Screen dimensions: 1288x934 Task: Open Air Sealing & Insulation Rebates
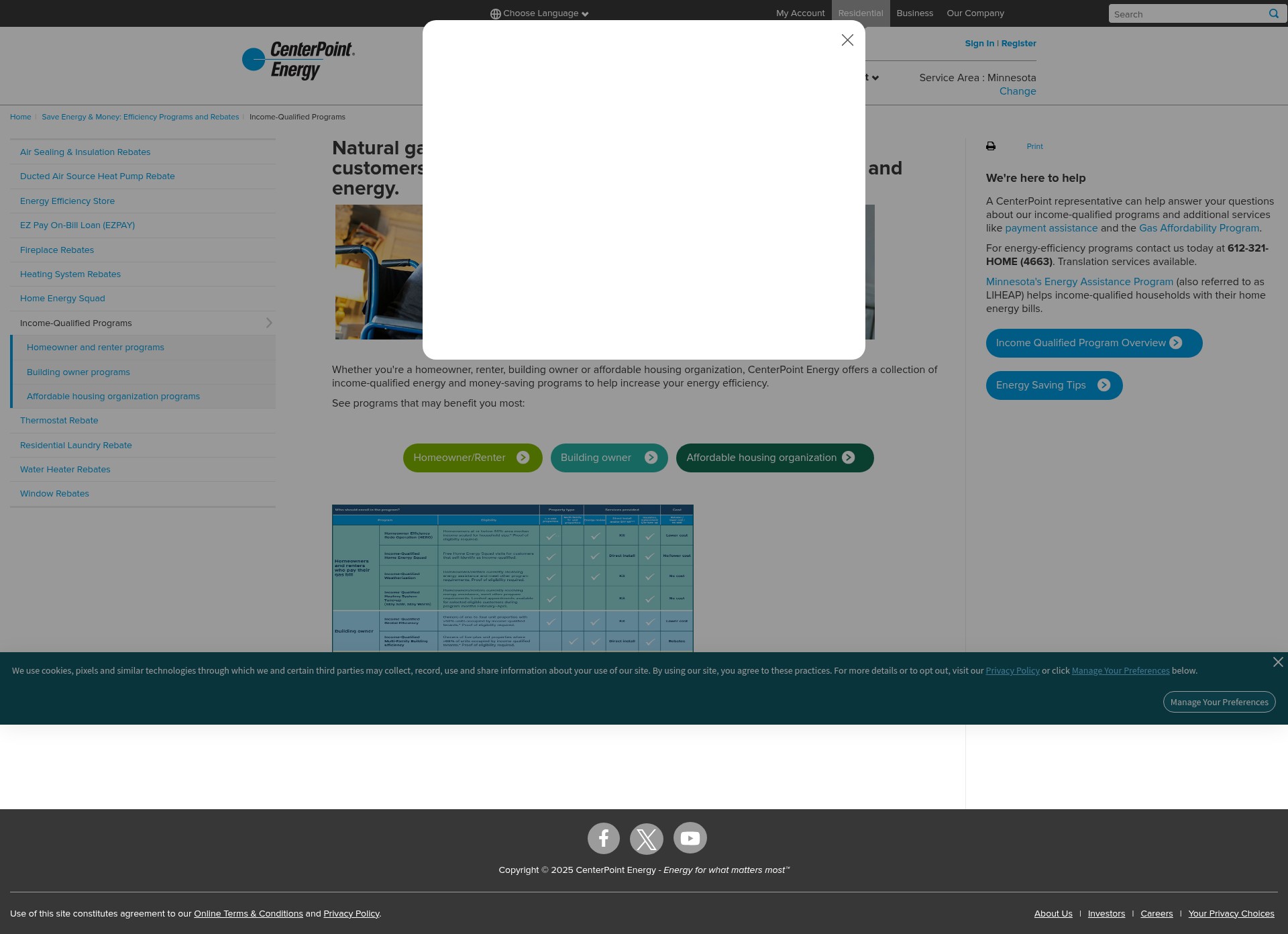point(85,152)
